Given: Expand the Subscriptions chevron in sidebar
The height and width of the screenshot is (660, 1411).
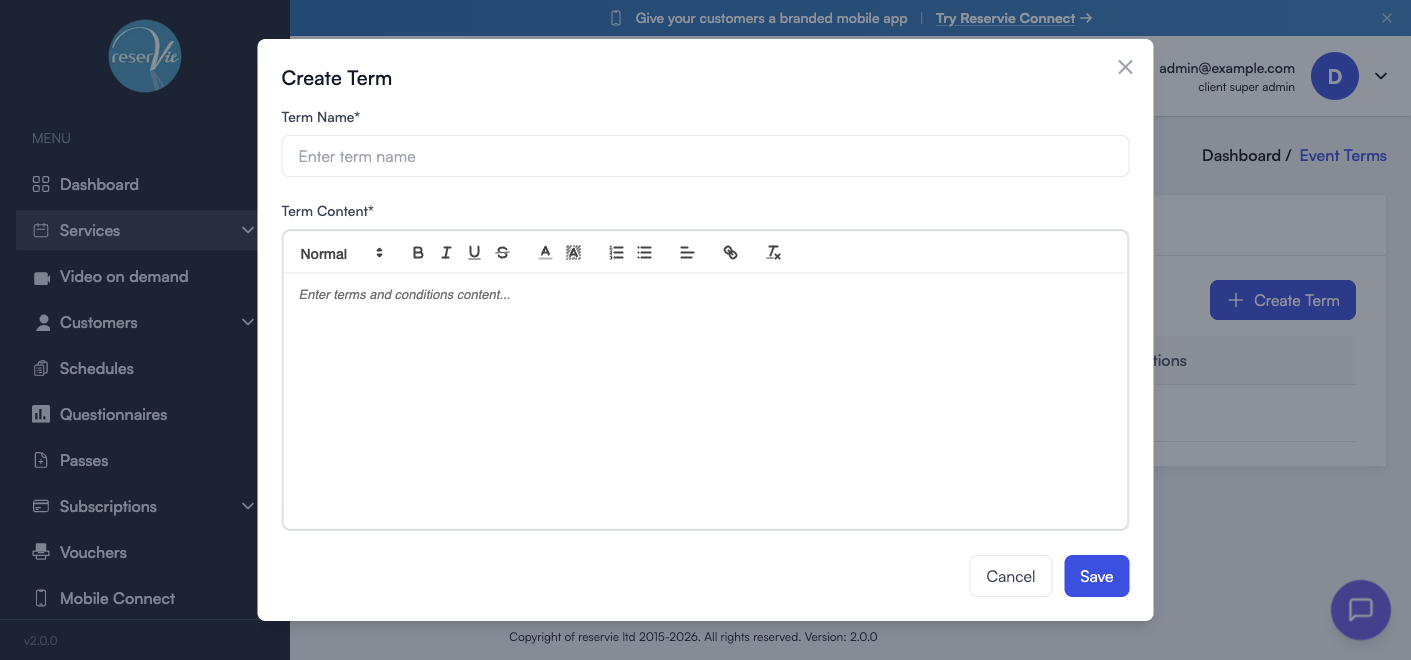Looking at the screenshot, I should point(248,506).
